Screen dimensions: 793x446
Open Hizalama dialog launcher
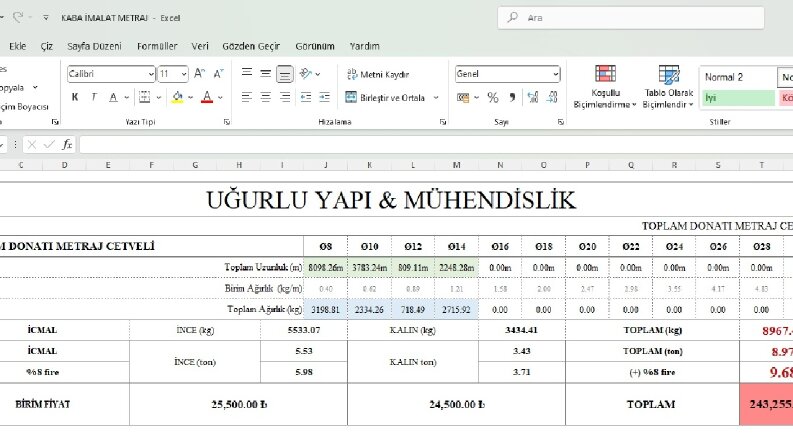(443, 122)
